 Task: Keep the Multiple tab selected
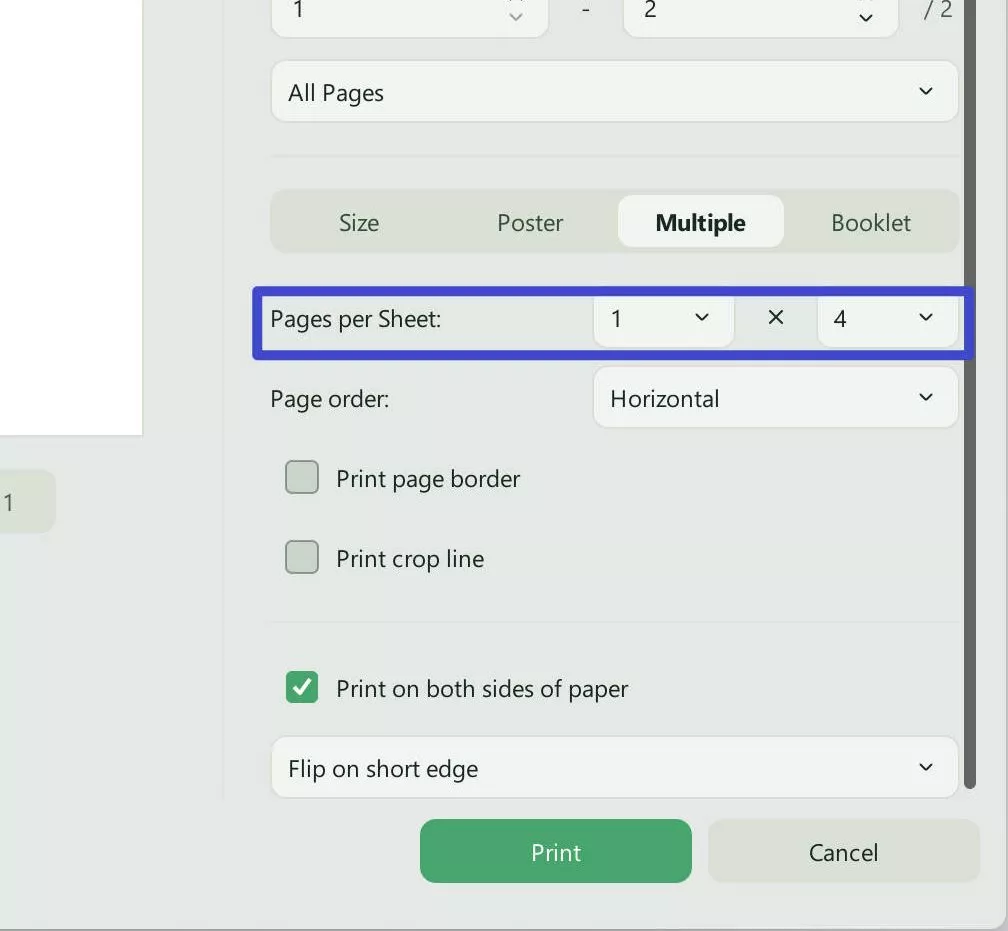point(700,222)
